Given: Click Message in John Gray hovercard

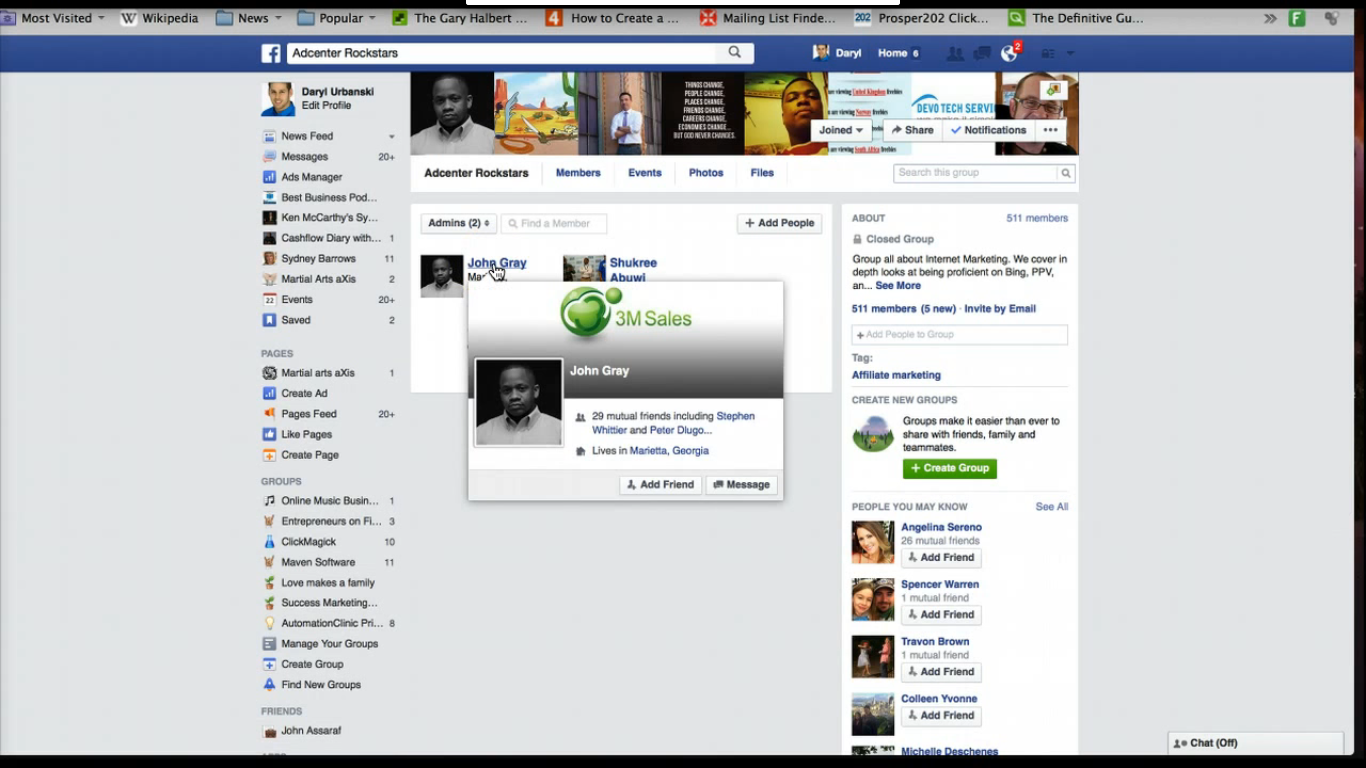Looking at the screenshot, I should pyautogui.click(x=741, y=485).
